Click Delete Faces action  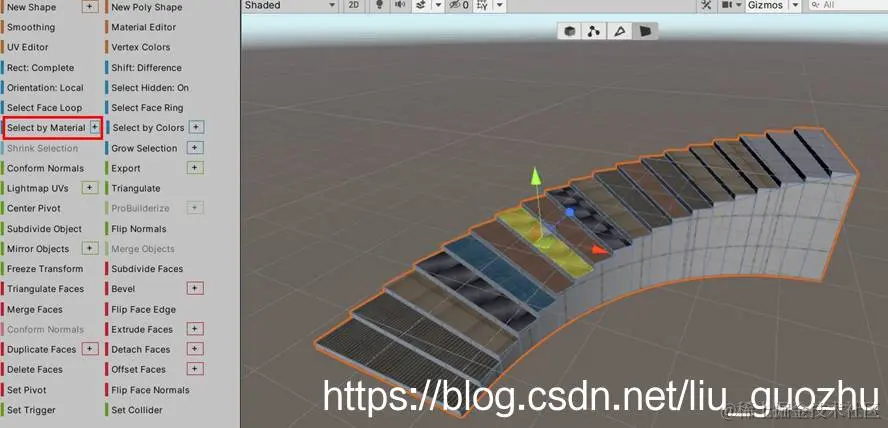[35, 370]
